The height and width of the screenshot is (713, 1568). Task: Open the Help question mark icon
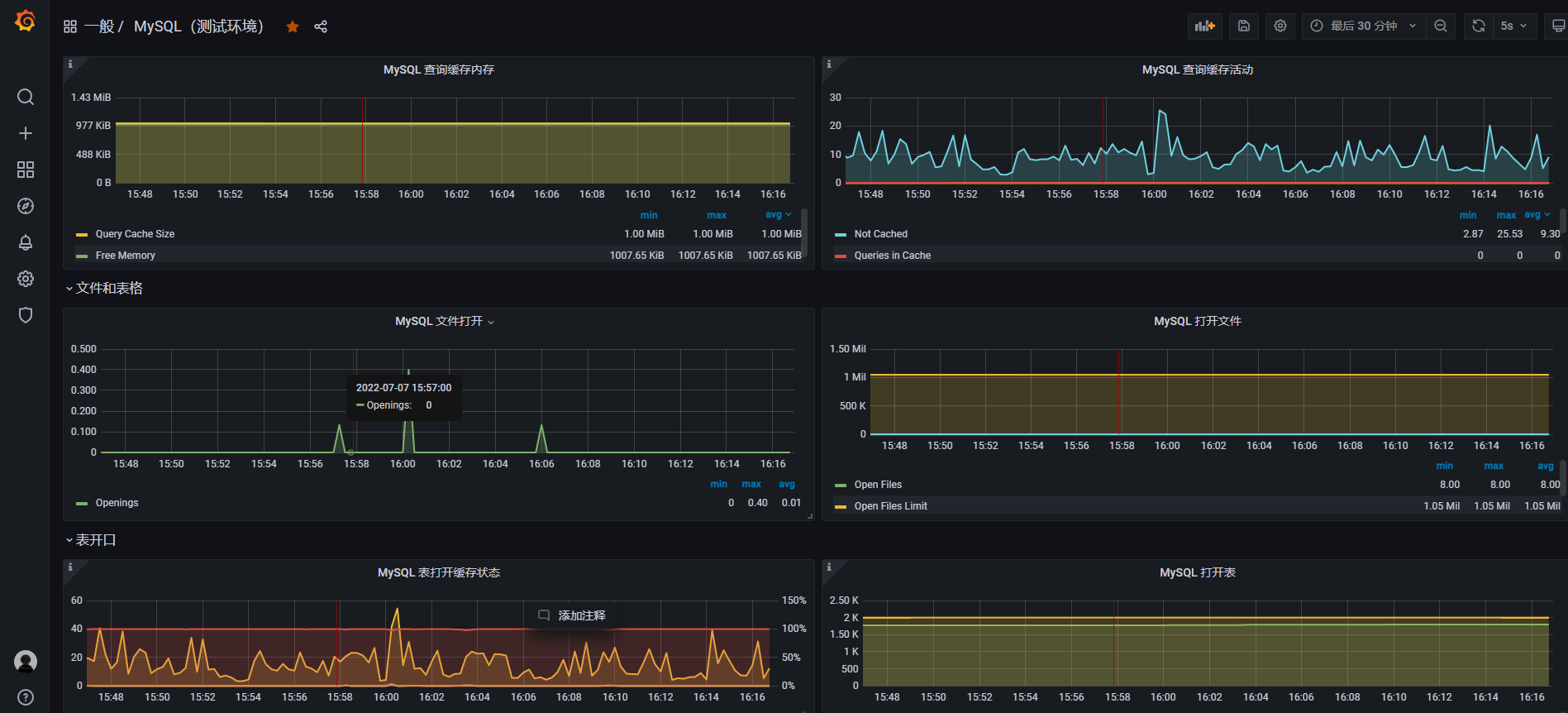click(26, 697)
